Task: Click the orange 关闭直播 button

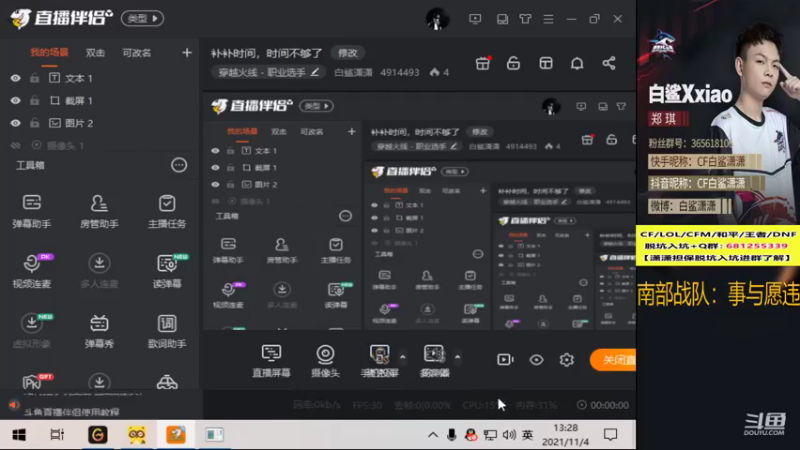Action: click(613, 360)
